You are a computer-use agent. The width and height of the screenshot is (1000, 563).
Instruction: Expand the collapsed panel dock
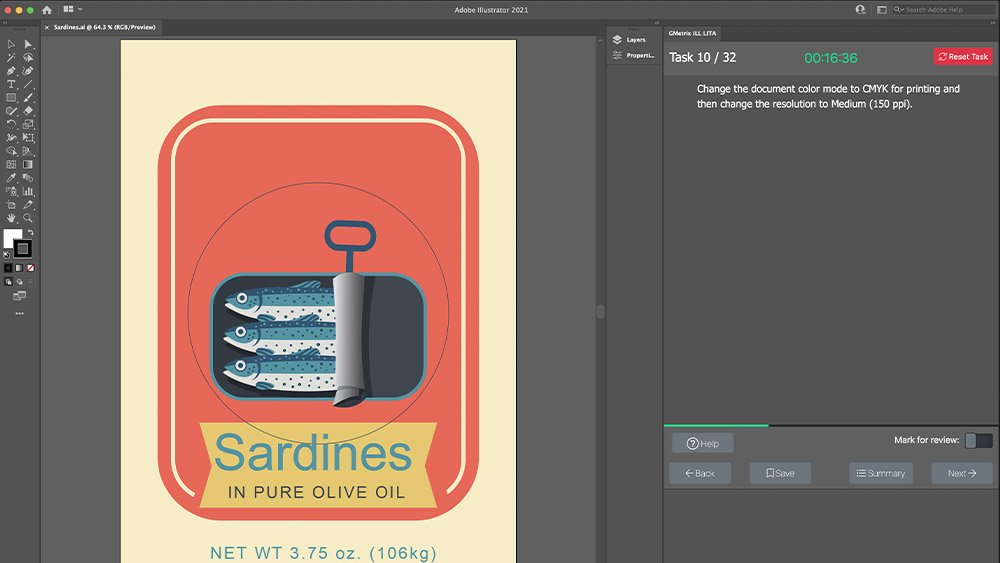click(655, 22)
